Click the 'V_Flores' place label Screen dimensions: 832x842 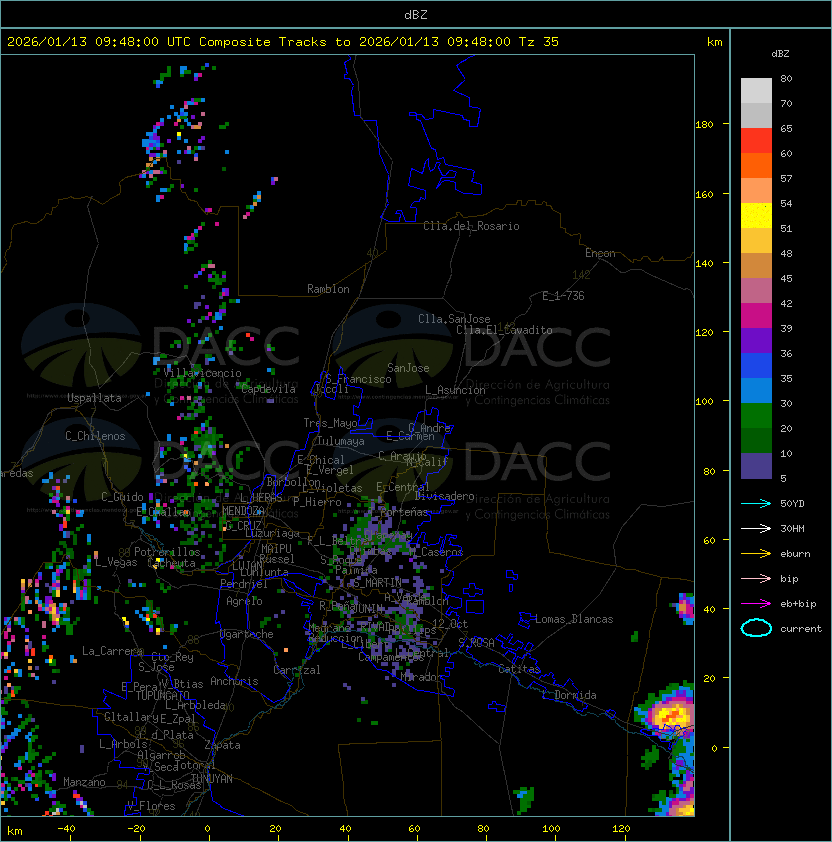click(151, 806)
